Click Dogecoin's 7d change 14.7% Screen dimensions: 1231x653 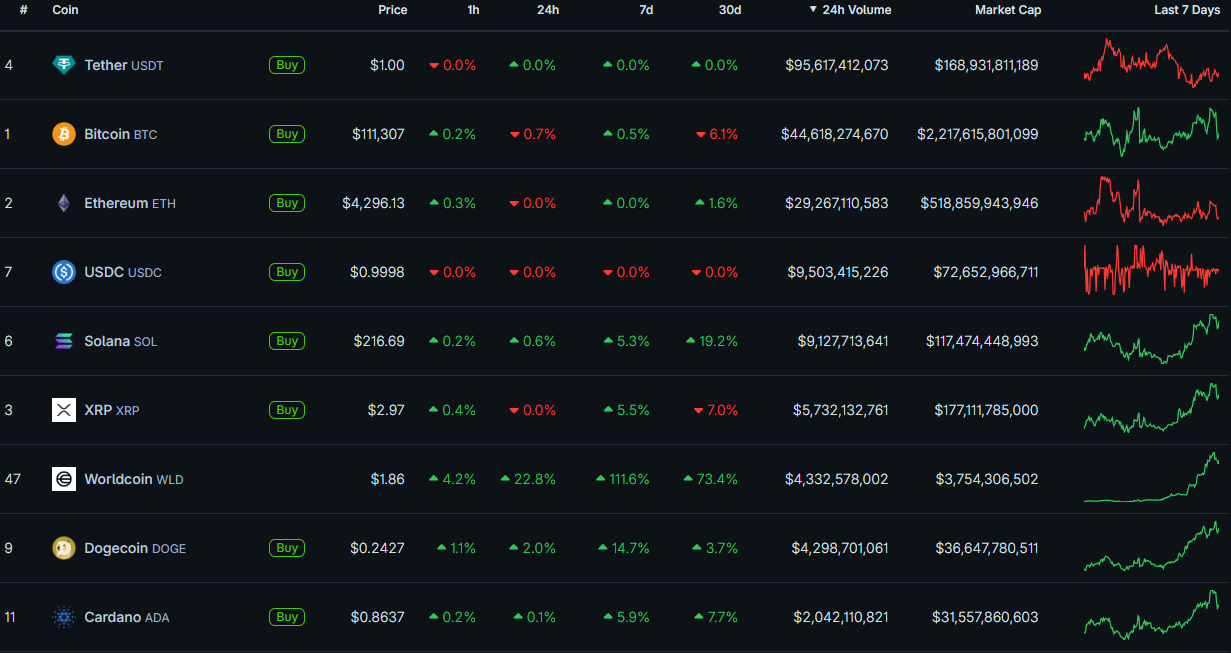(x=624, y=548)
